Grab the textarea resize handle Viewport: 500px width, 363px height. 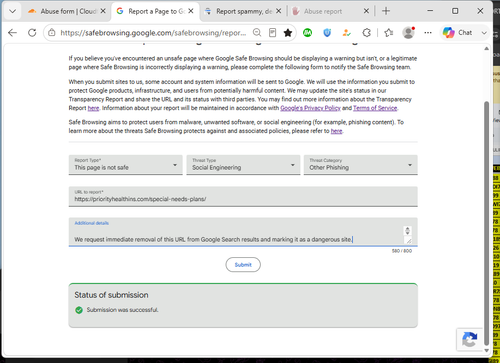click(x=408, y=240)
